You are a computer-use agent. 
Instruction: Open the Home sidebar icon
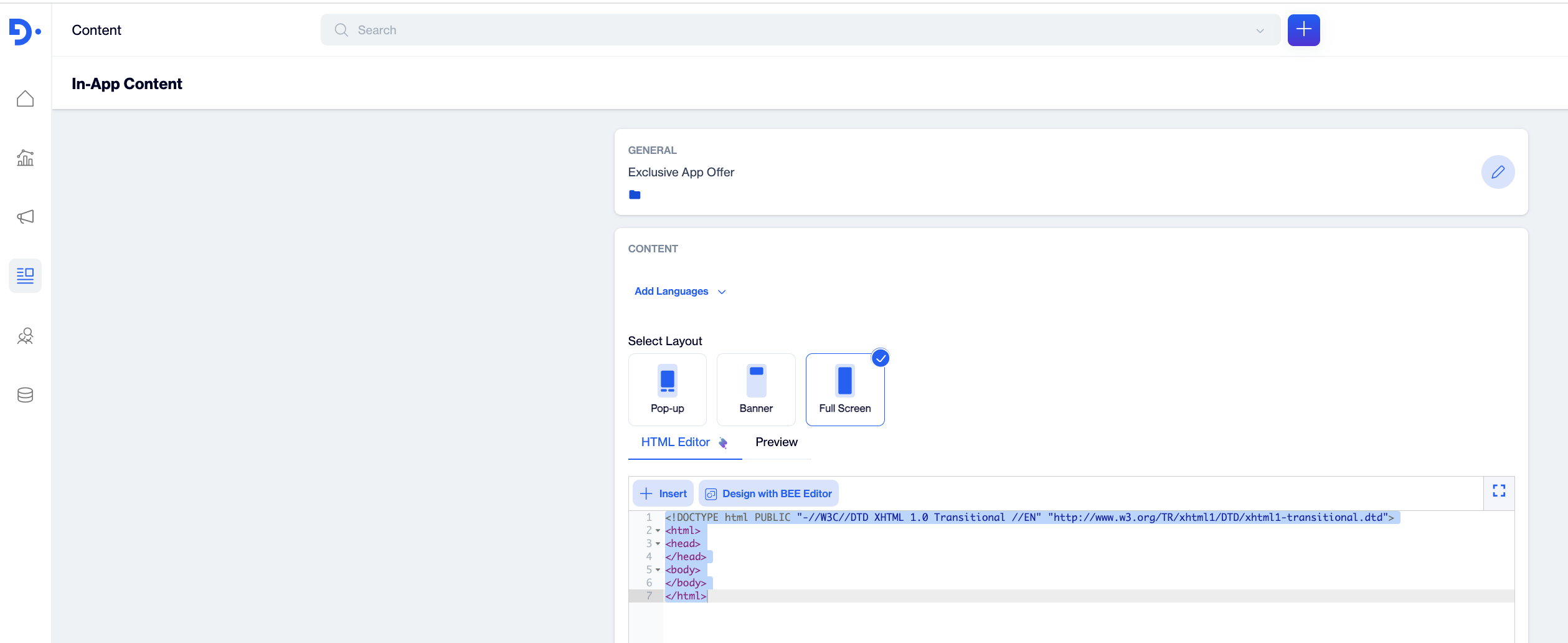click(25, 98)
